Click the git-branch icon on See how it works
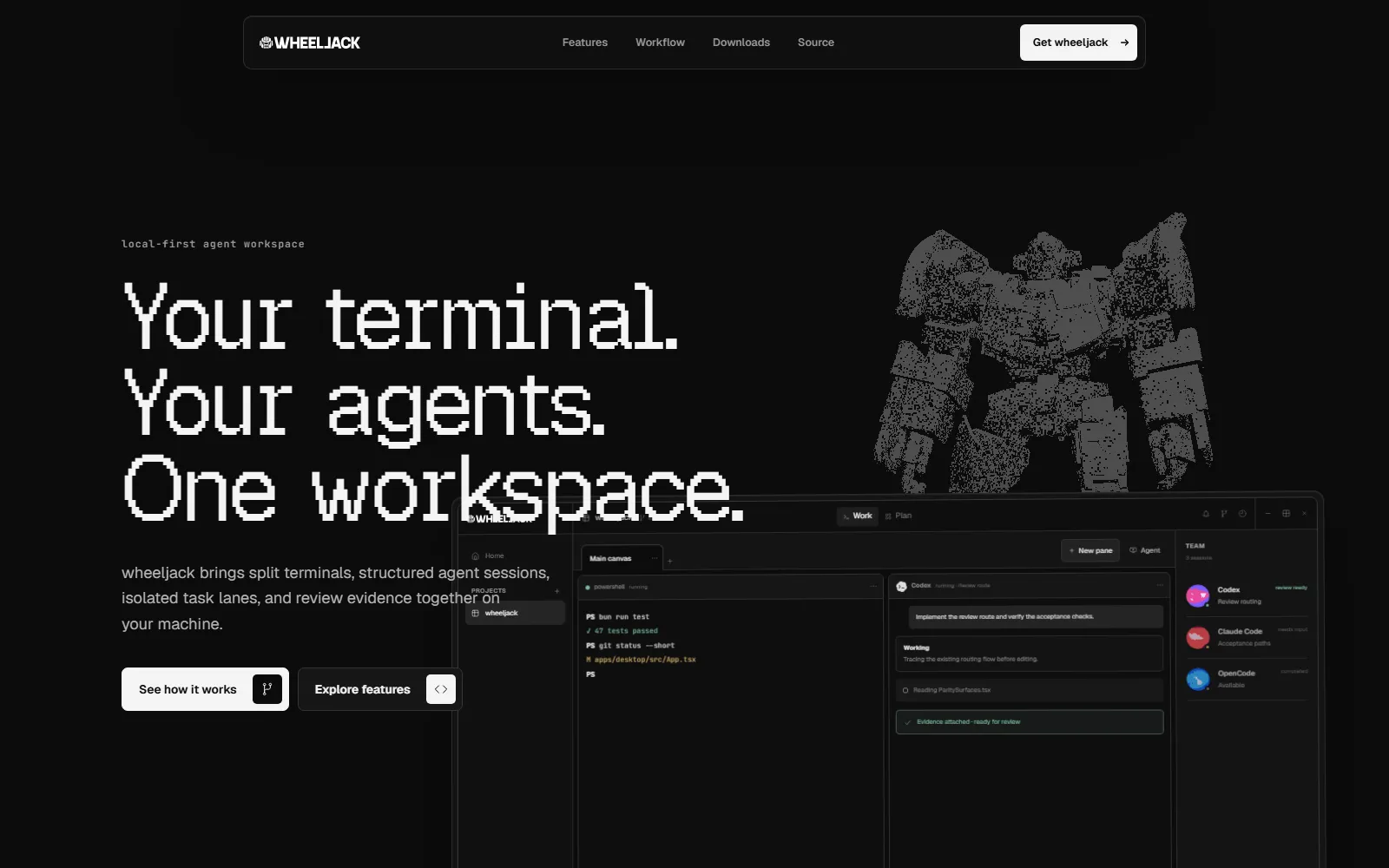 (x=267, y=689)
